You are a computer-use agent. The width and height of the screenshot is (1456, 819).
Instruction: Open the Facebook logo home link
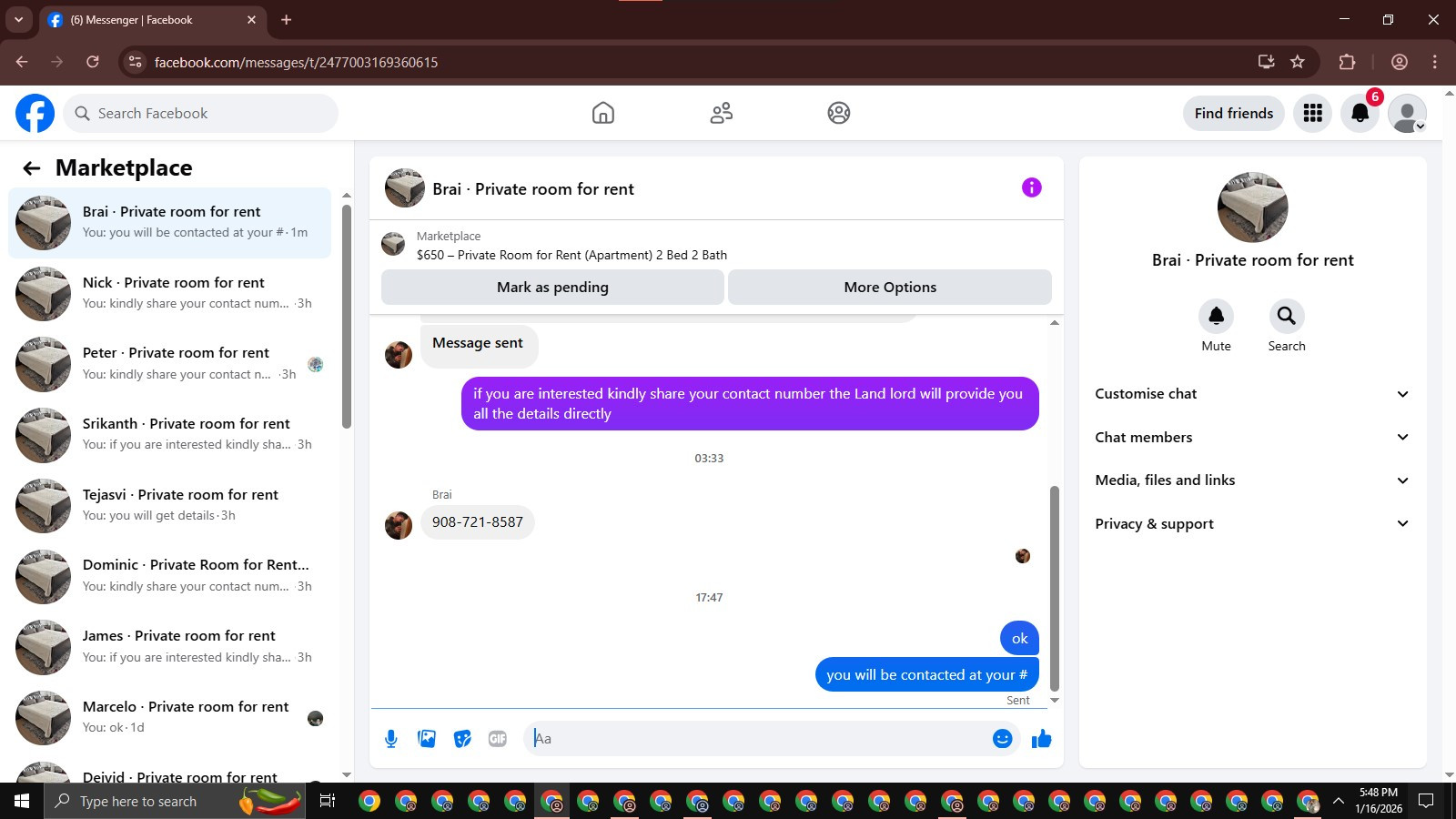pyautogui.click(x=35, y=113)
